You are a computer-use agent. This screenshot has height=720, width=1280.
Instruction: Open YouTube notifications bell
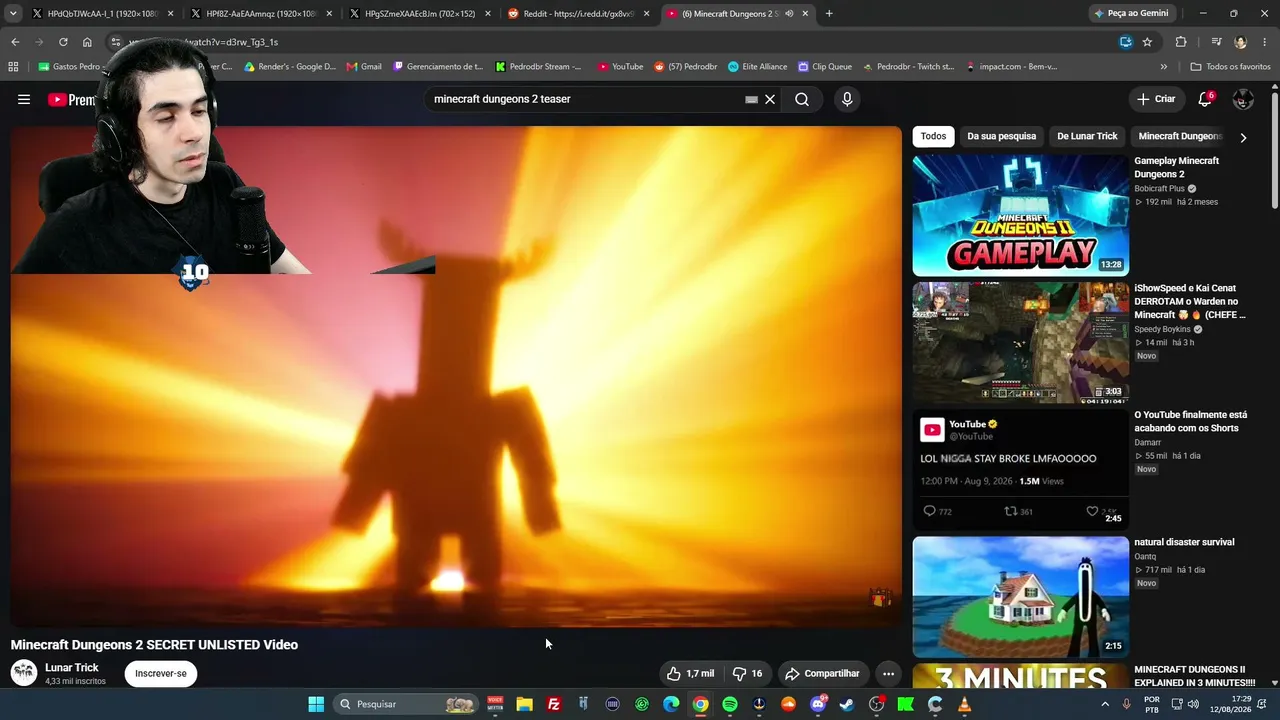pos(1205,99)
